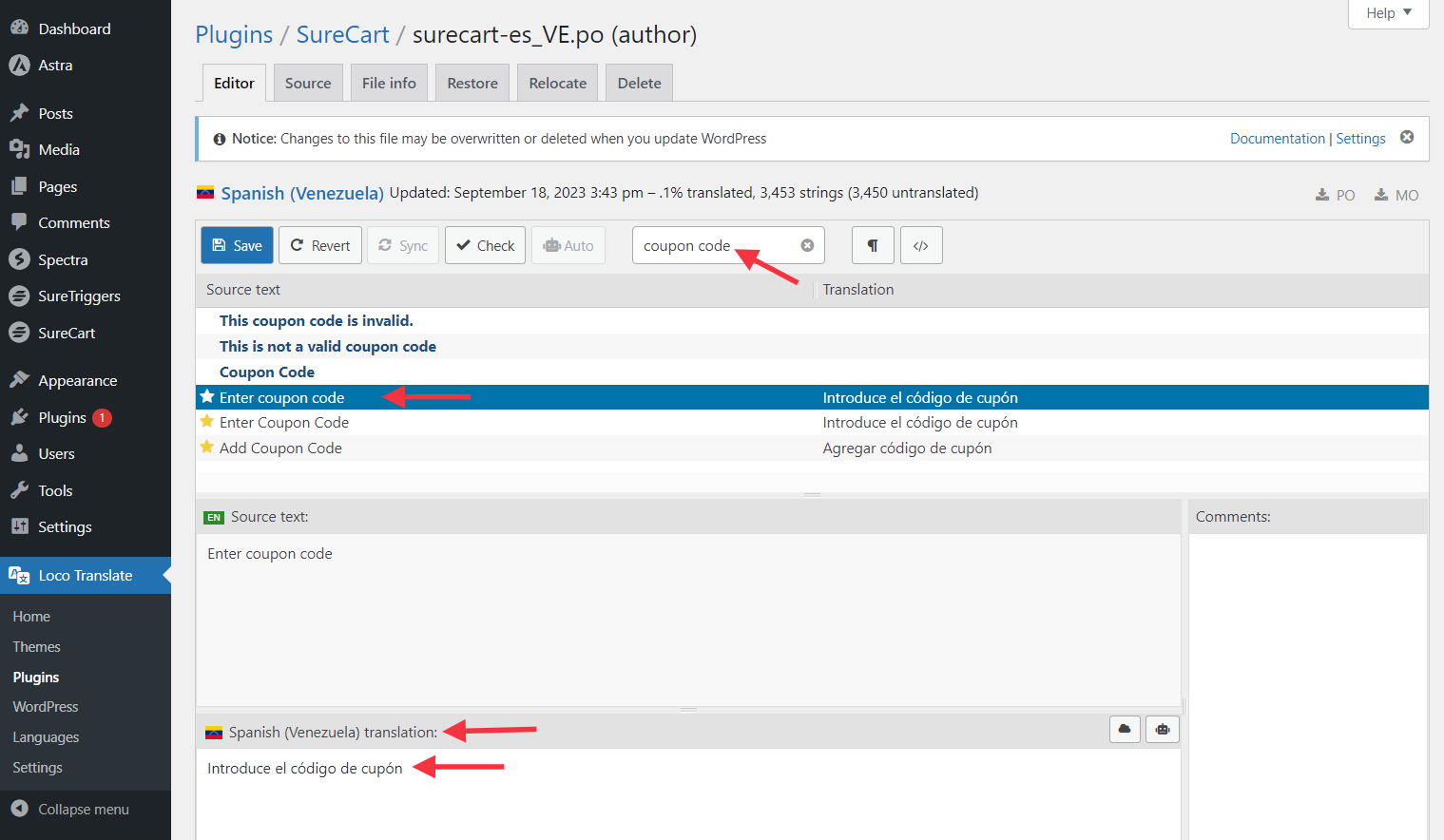Viewport: 1444px width, 840px height.
Task: Switch to the Source tab
Action: click(x=308, y=83)
